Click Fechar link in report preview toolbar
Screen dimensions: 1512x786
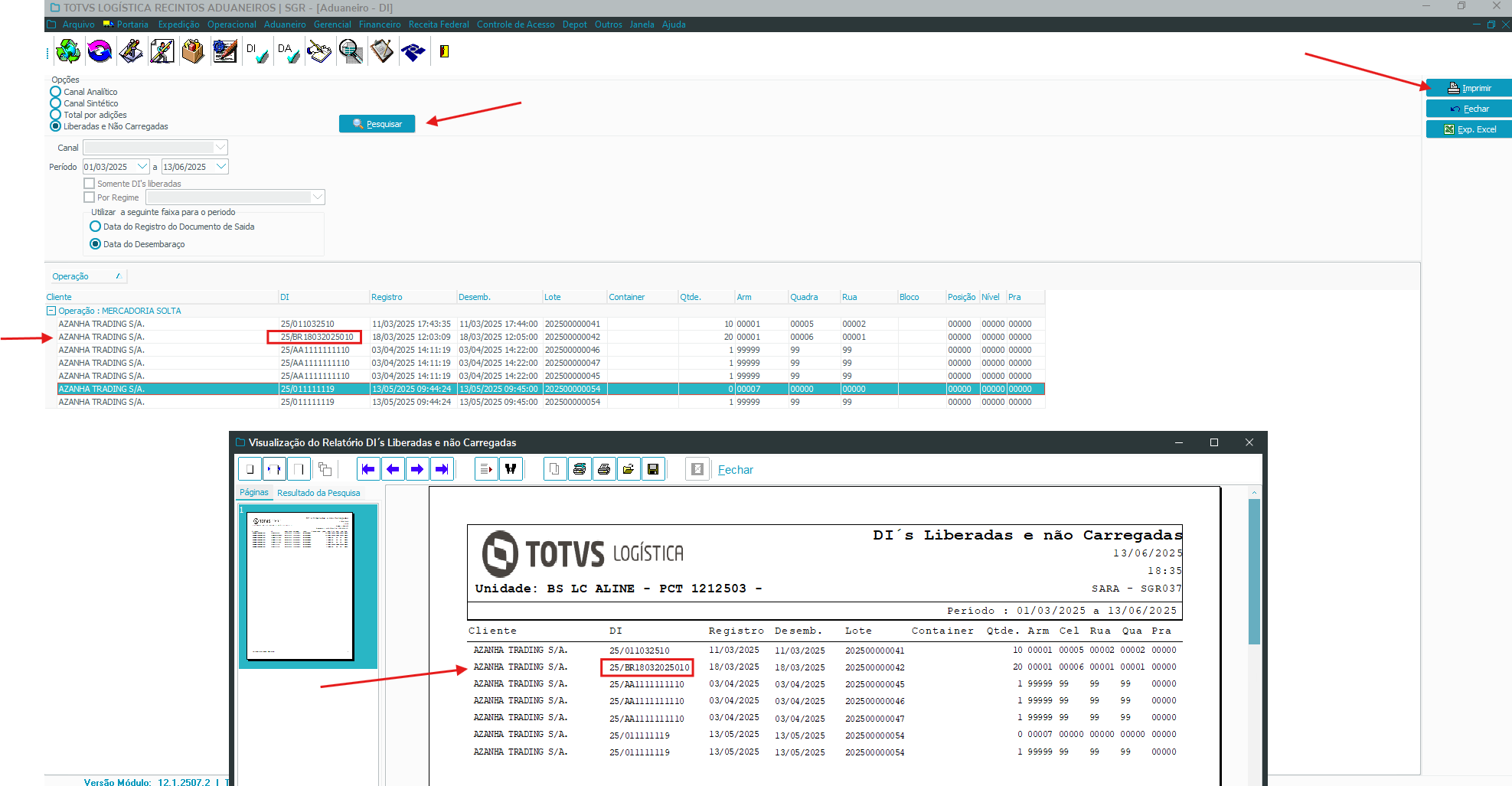click(735, 470)
